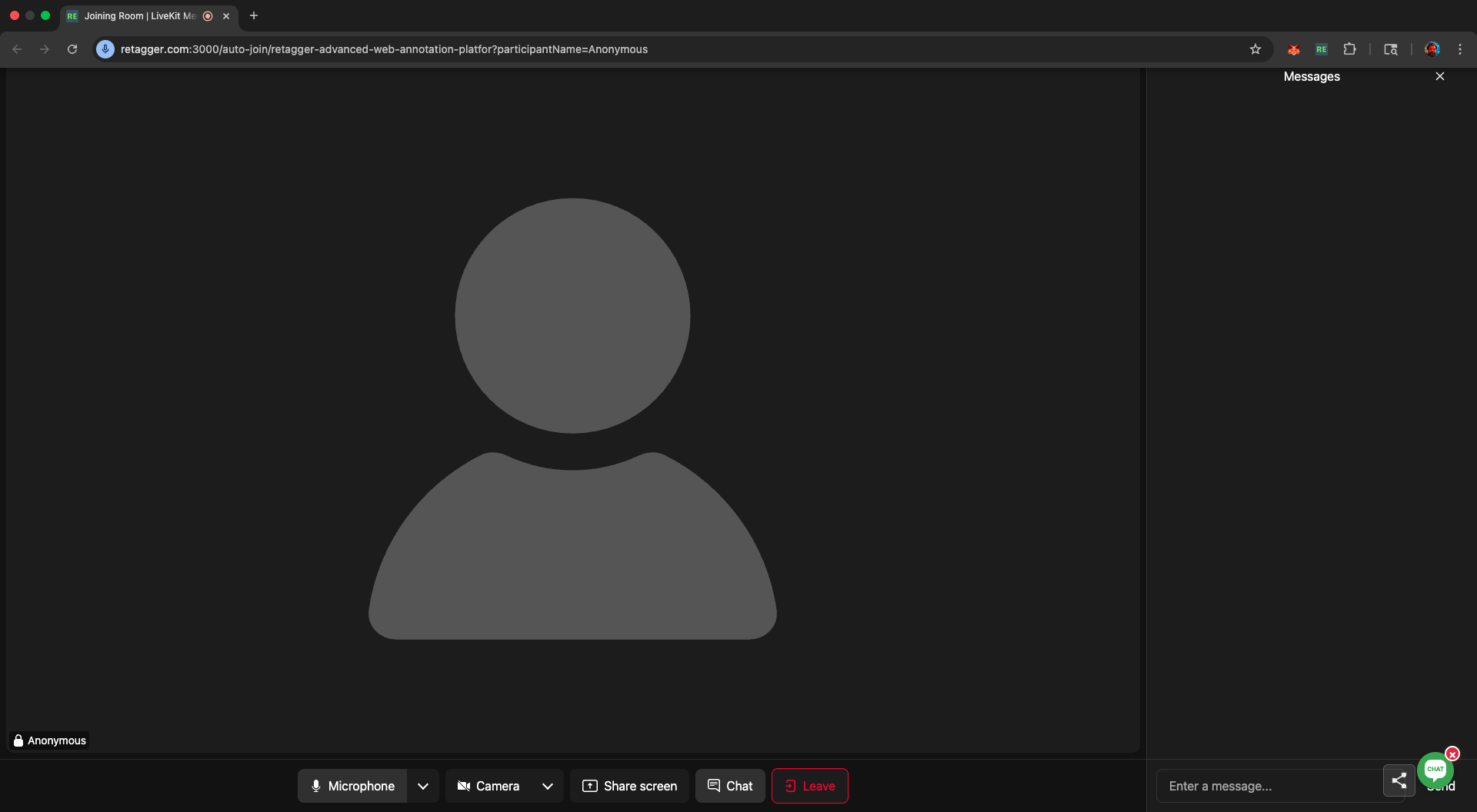Open a new browser tab
Viewport: 1477px width, 812px height.
tap(254, 16)
